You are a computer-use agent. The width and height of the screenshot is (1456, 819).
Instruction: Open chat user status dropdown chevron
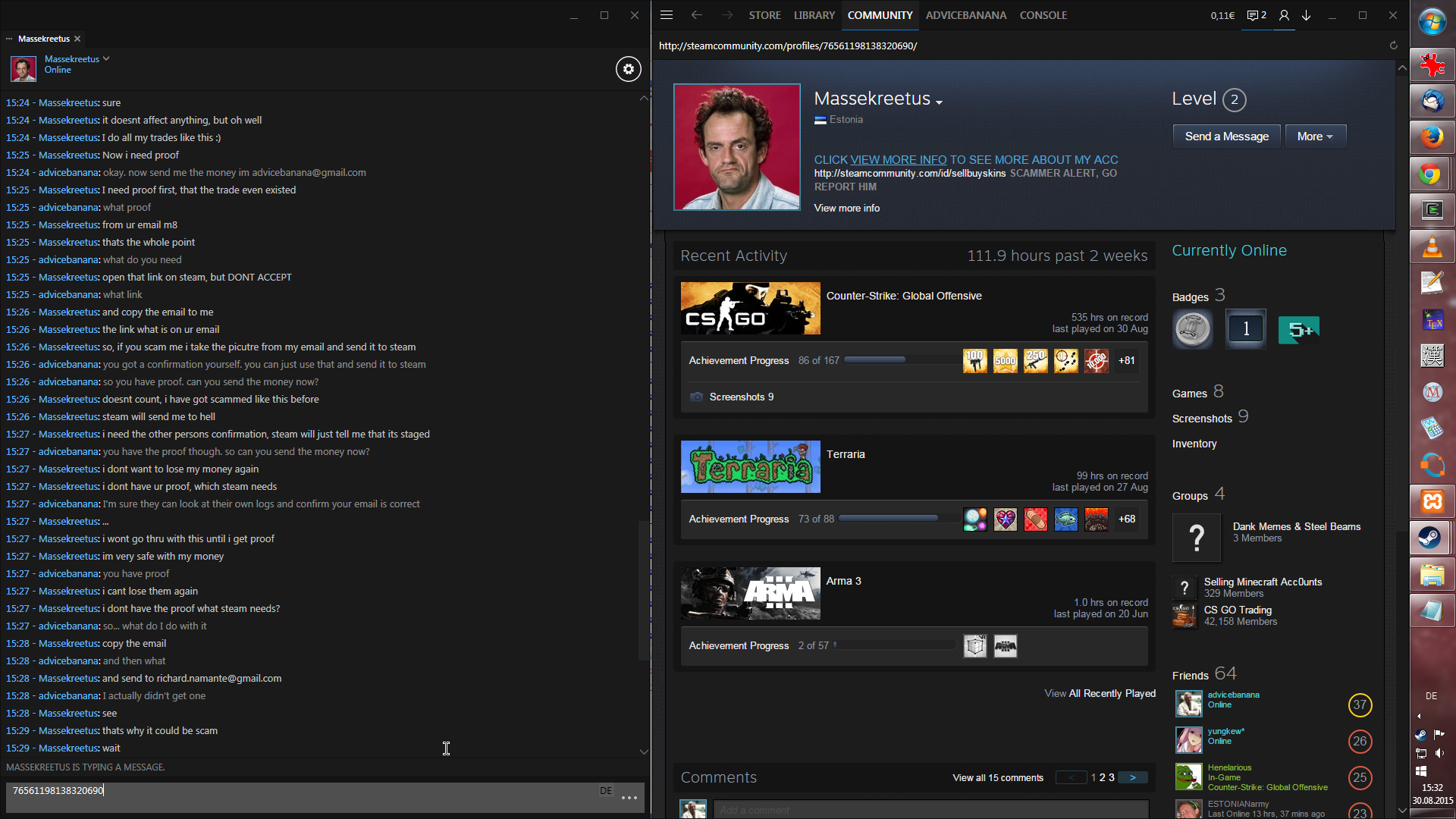pyautogui.click(x=106, y=58)
